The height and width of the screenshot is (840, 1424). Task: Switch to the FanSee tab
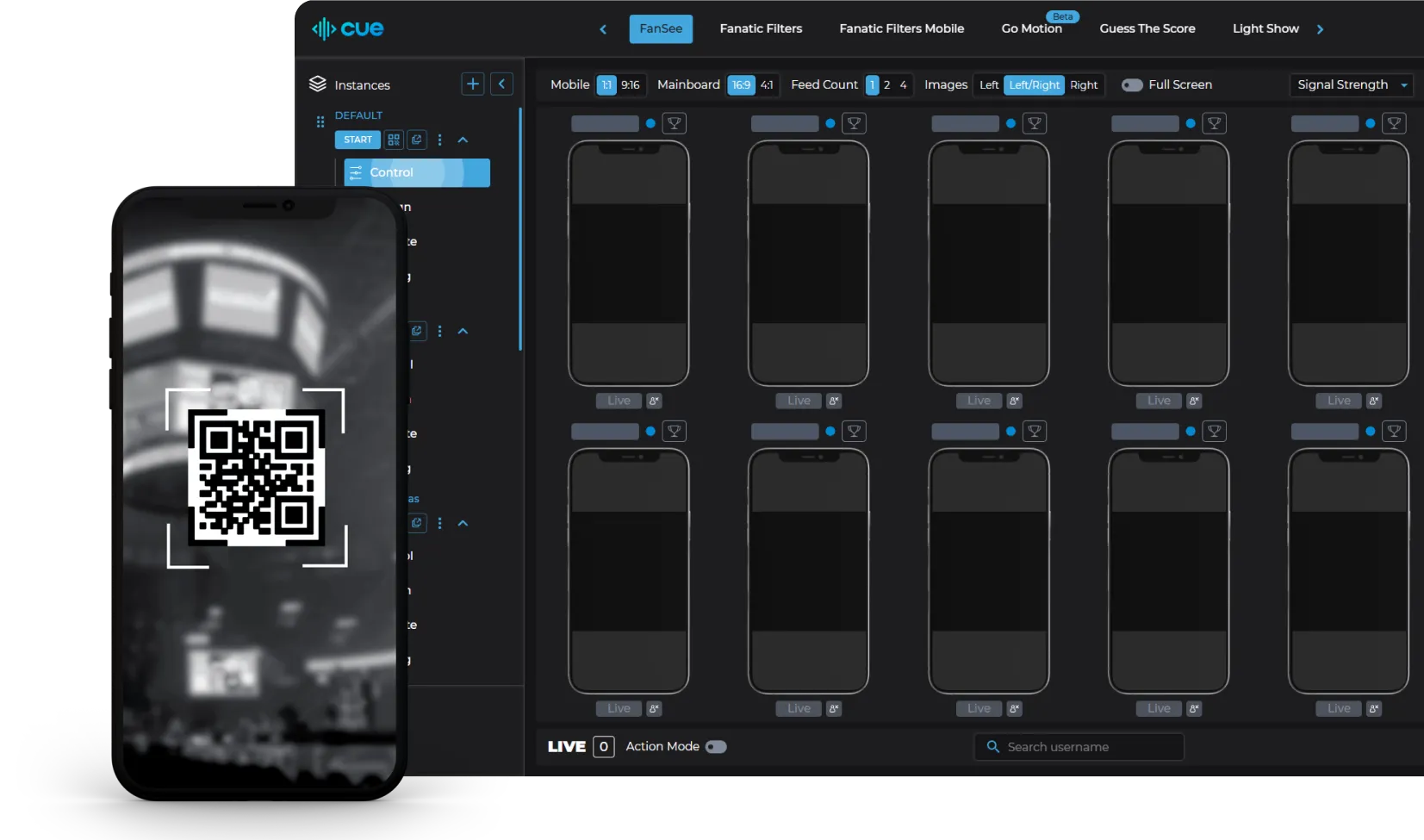click(661, 28)
